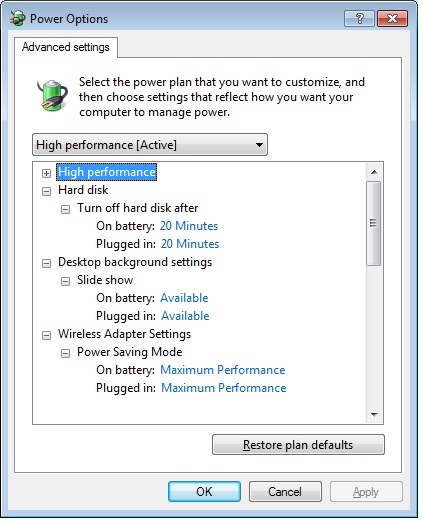The width and height of the screenshot is (423, 523).
Task: Click the Cancel button
Action: (285, 492)
